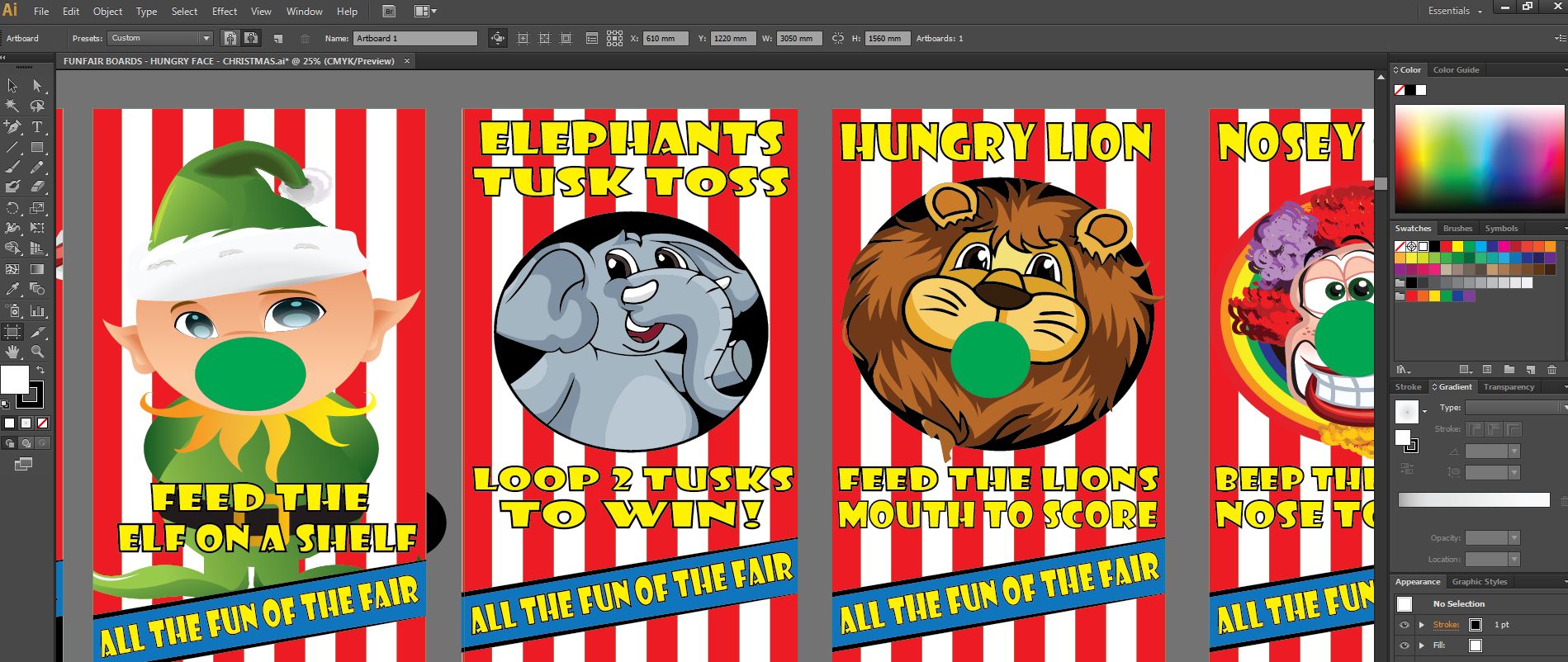This screenshot has width=1568, height=662.
Task: Toggle Show Video Safe Areas option
Action: (x=566, y=38)
